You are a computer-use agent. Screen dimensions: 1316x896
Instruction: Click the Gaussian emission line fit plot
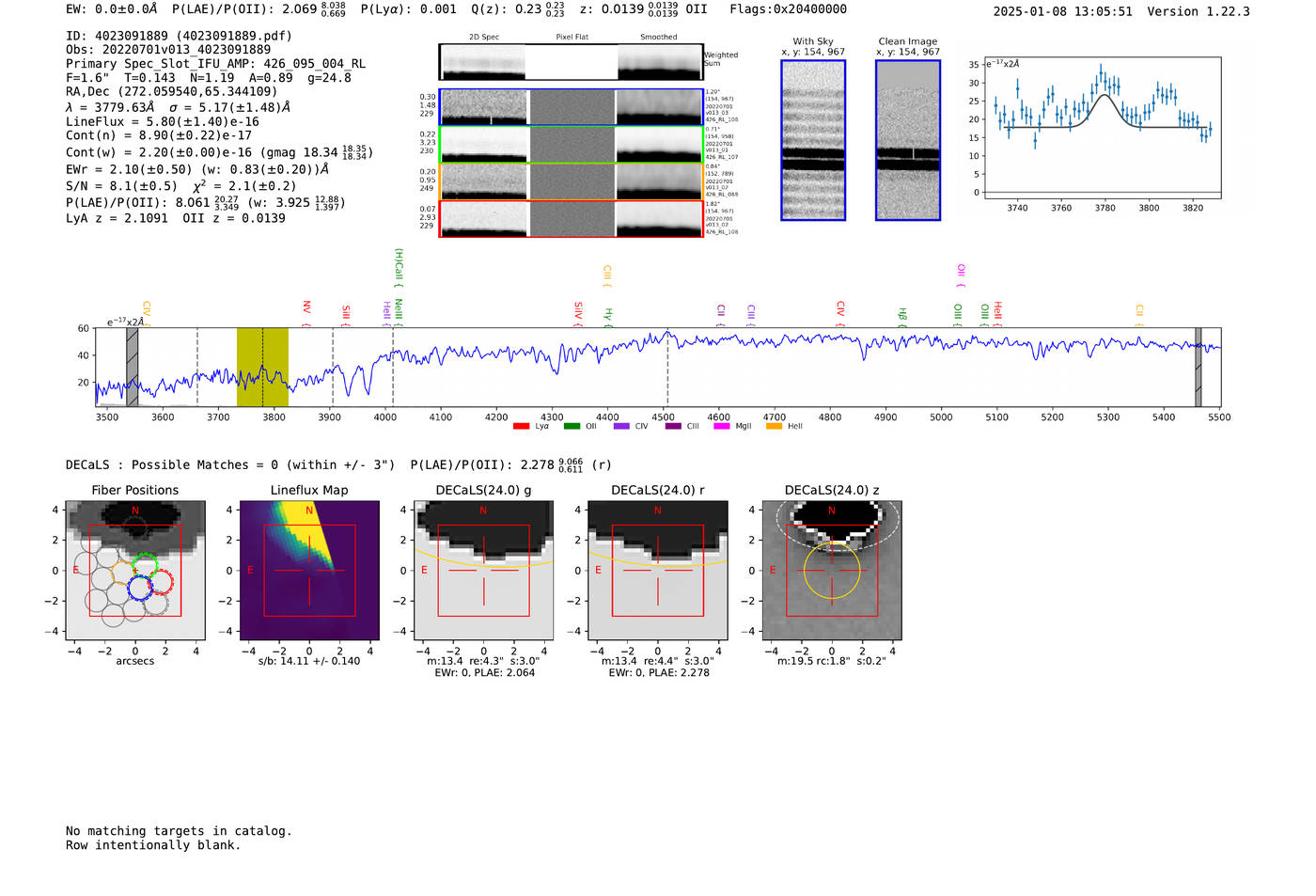tap(1102, 128)
